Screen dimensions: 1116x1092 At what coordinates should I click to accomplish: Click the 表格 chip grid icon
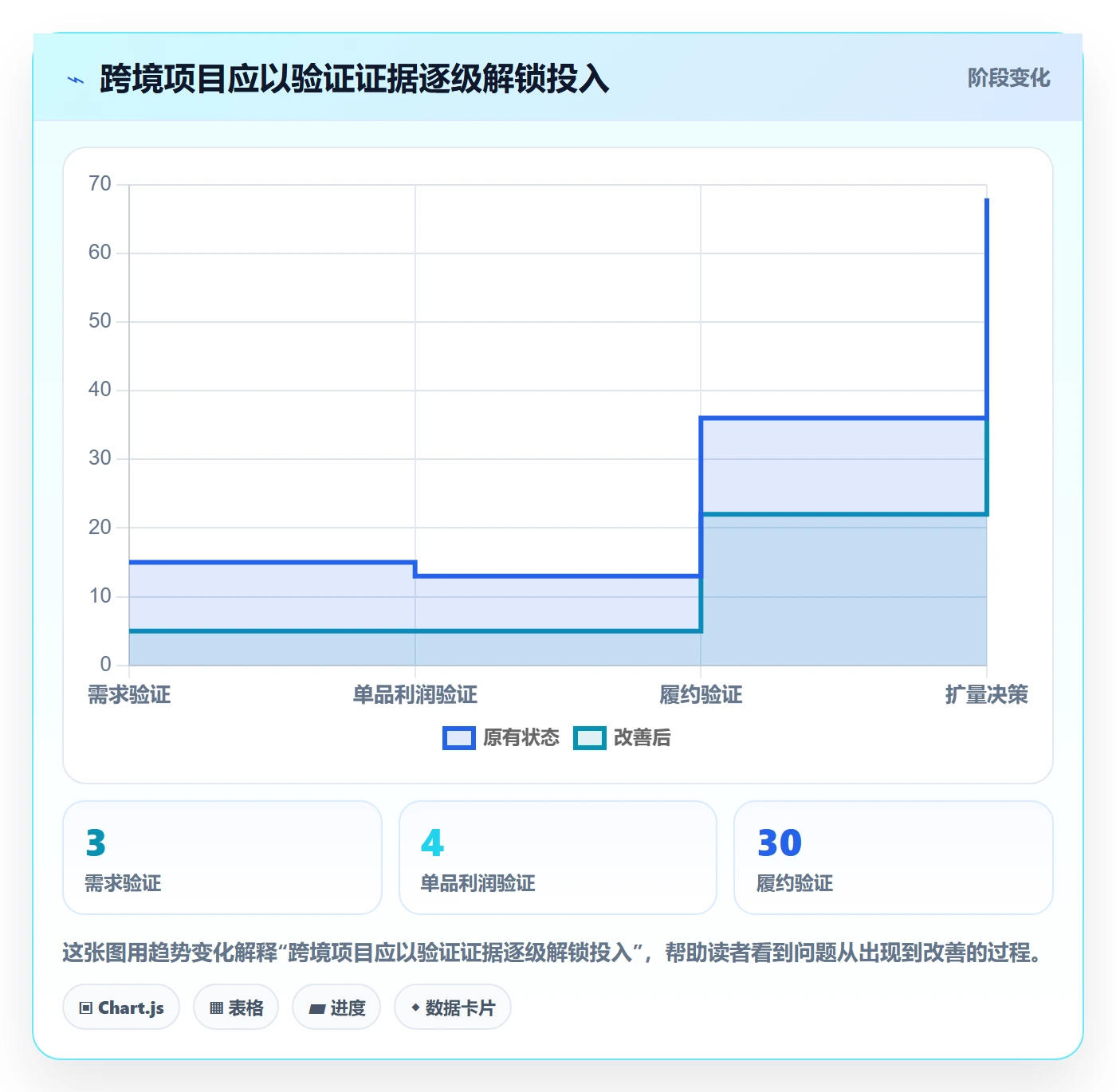216,1008
